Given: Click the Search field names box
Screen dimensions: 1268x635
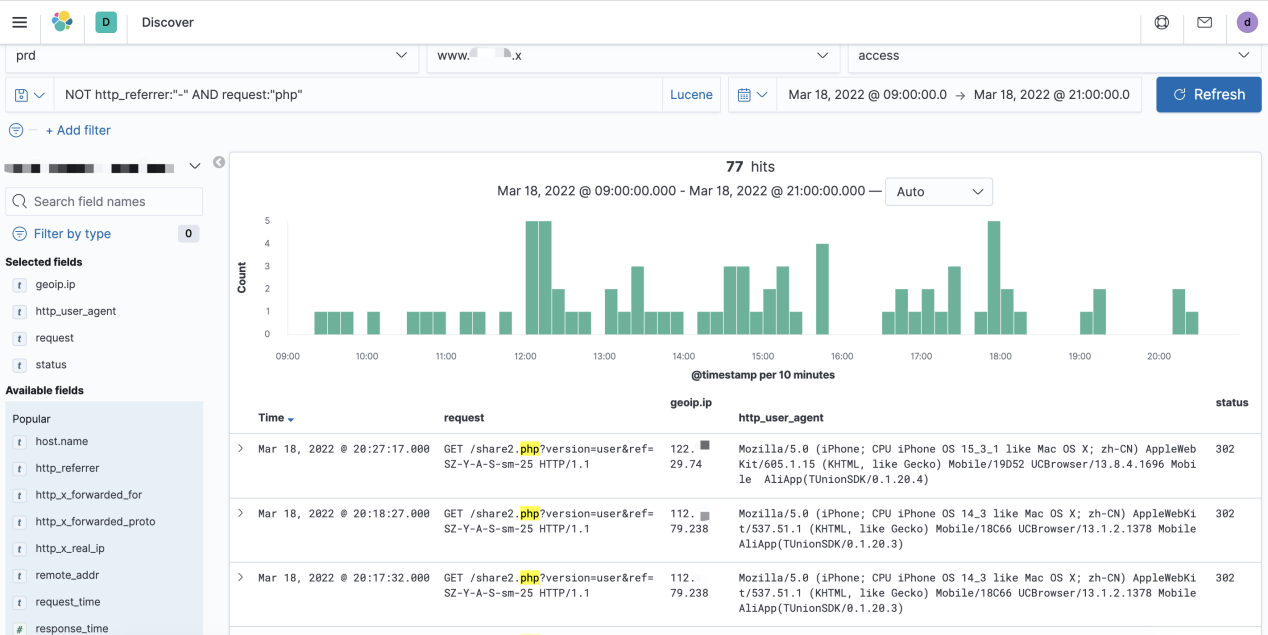Looking at the screenshot, I should [105, 202].
